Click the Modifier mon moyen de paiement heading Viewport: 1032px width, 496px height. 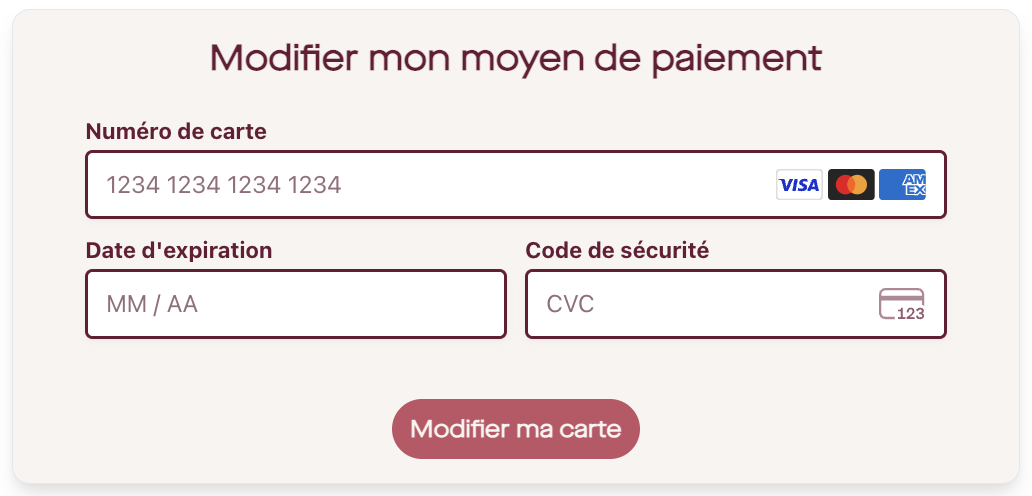[x=516, y=59]
